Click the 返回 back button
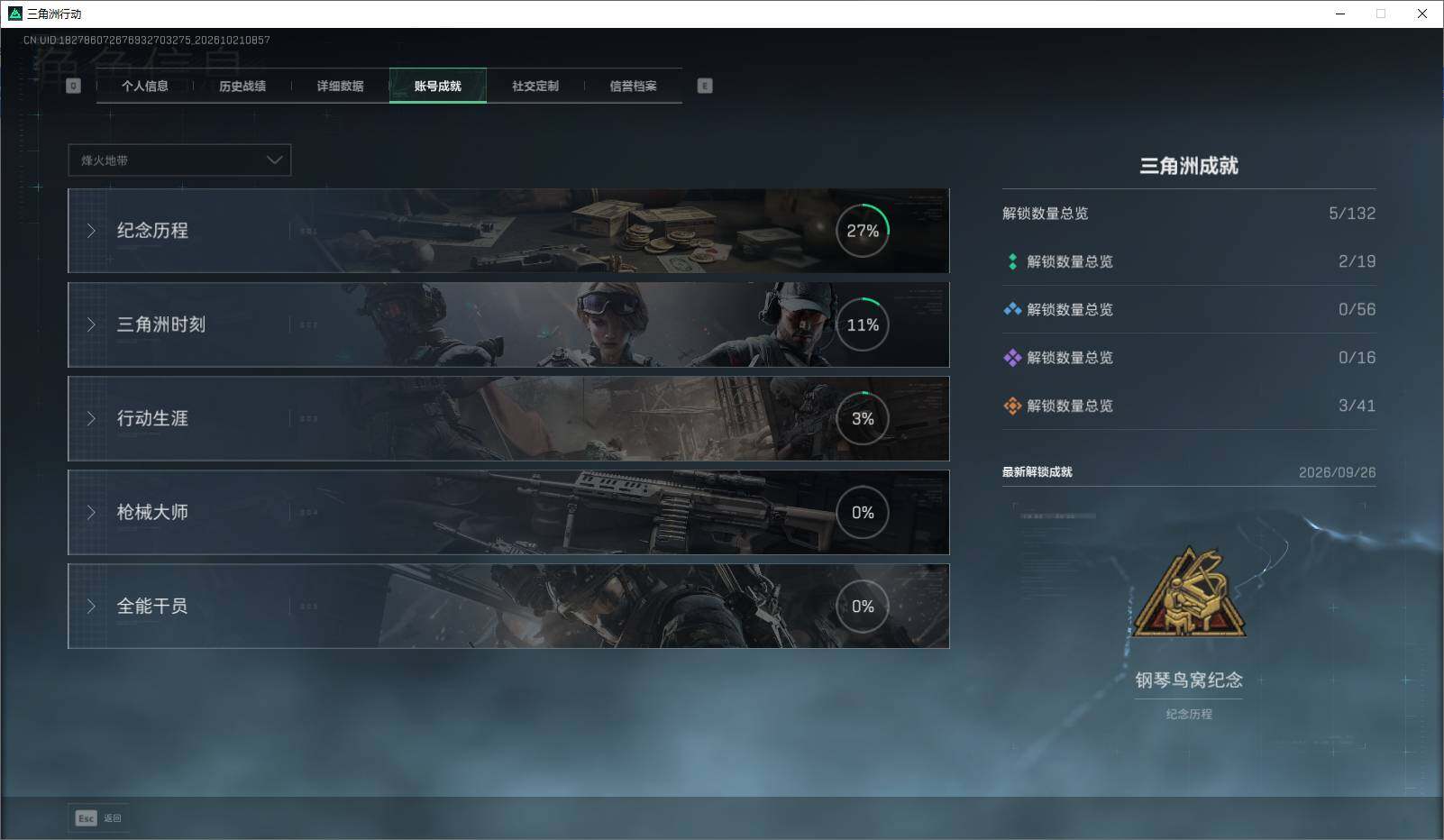 point(99,818)
